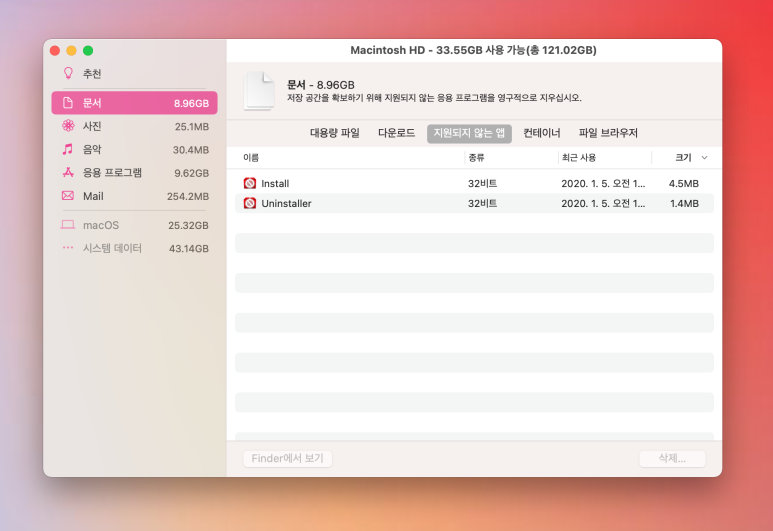Toggle sort direction chevron next to 크기
773x531 pixels.
(x=704, y=158)
